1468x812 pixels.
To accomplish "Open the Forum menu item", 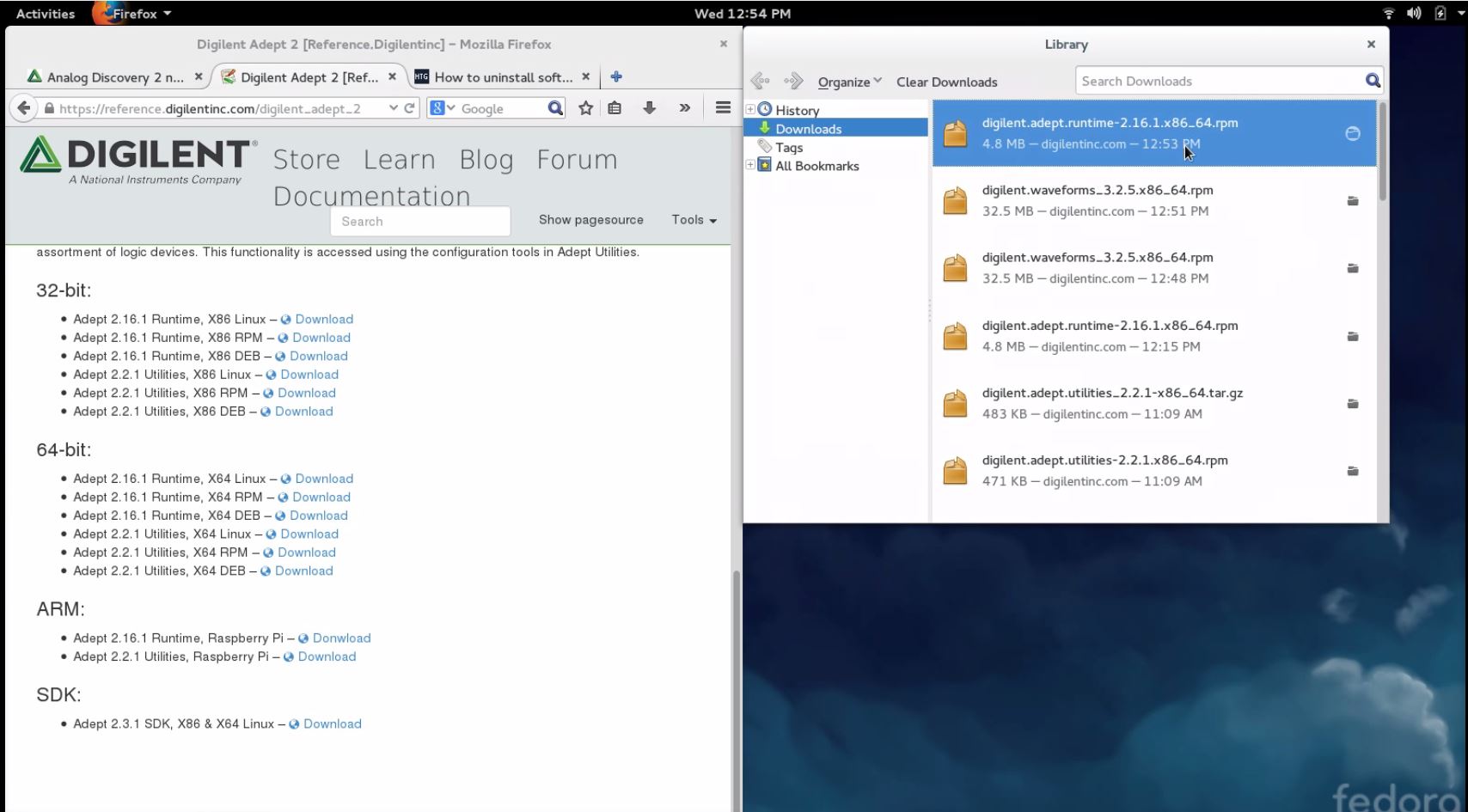I will point(578,160).
